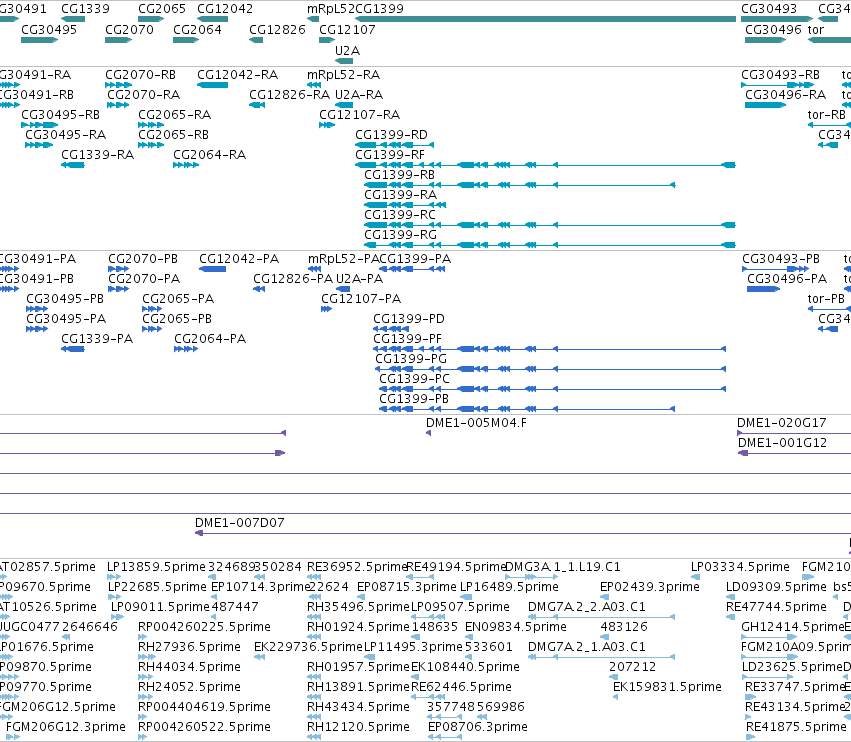Click the RE36952.5prime EST label
The width and height of the screenshot is (851, 742).
[x=357, y=567]
